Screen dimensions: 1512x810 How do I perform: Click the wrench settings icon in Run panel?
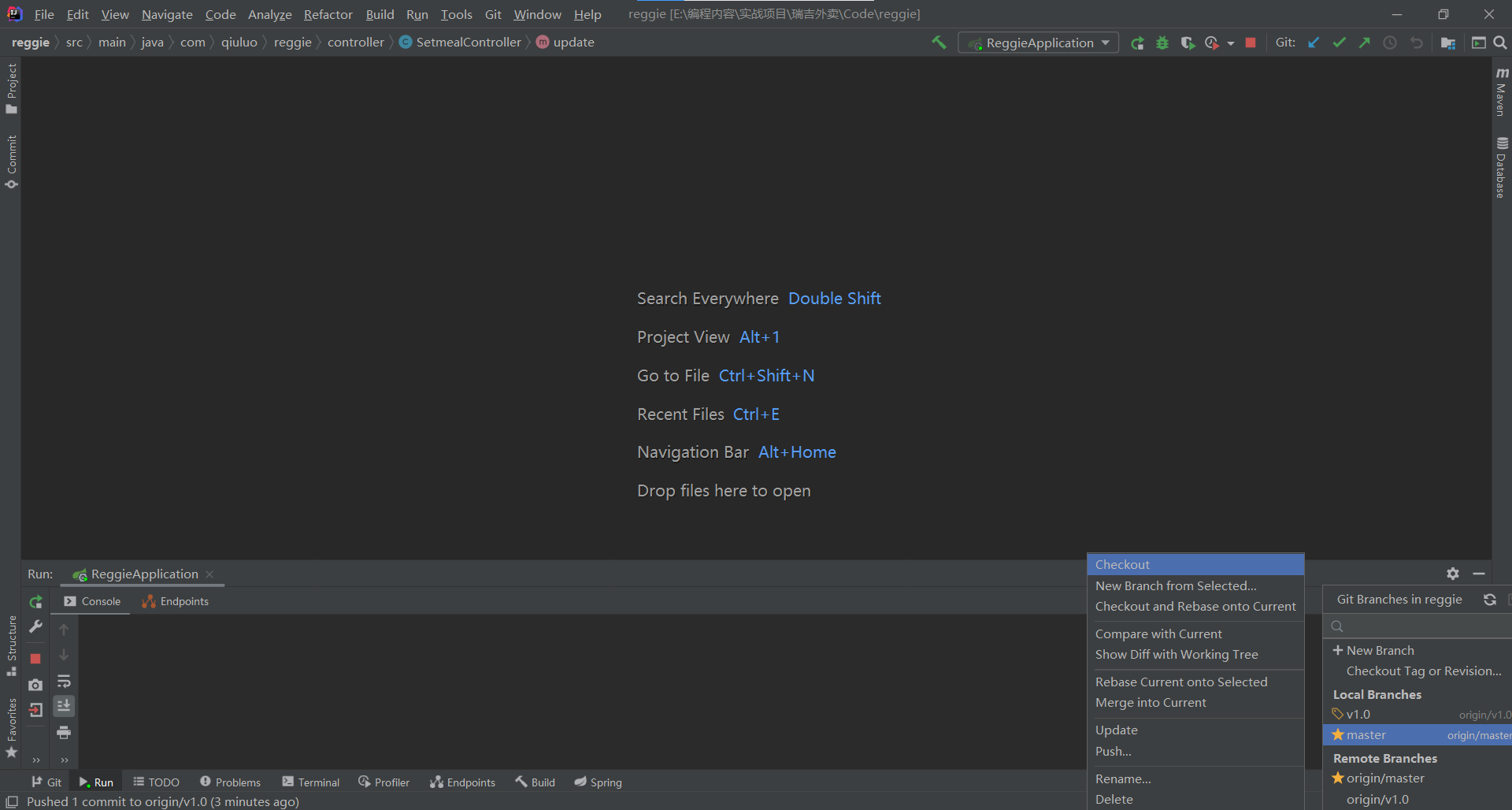coord(35,627)
